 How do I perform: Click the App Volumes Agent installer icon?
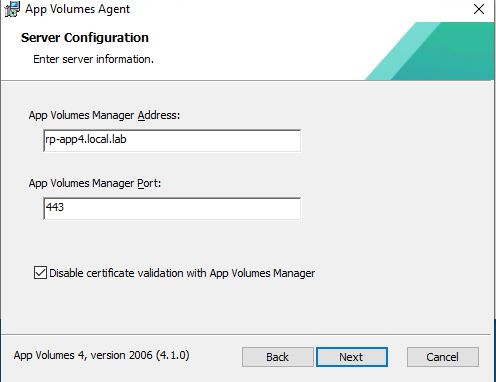point(12,9)
